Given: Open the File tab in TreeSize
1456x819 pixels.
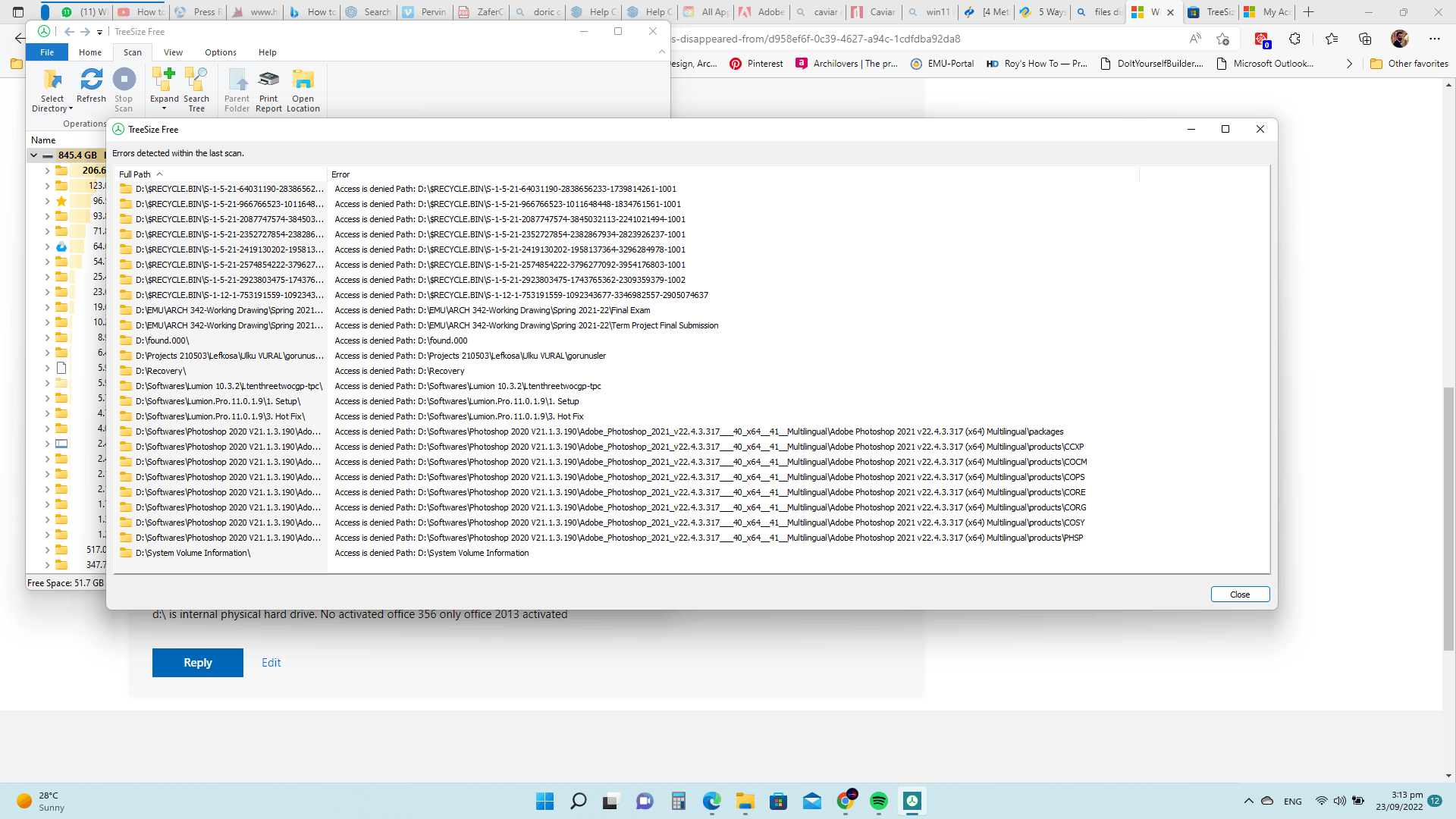Looking at the screenshot, I should pyautogui.click(x=47, y=52).
